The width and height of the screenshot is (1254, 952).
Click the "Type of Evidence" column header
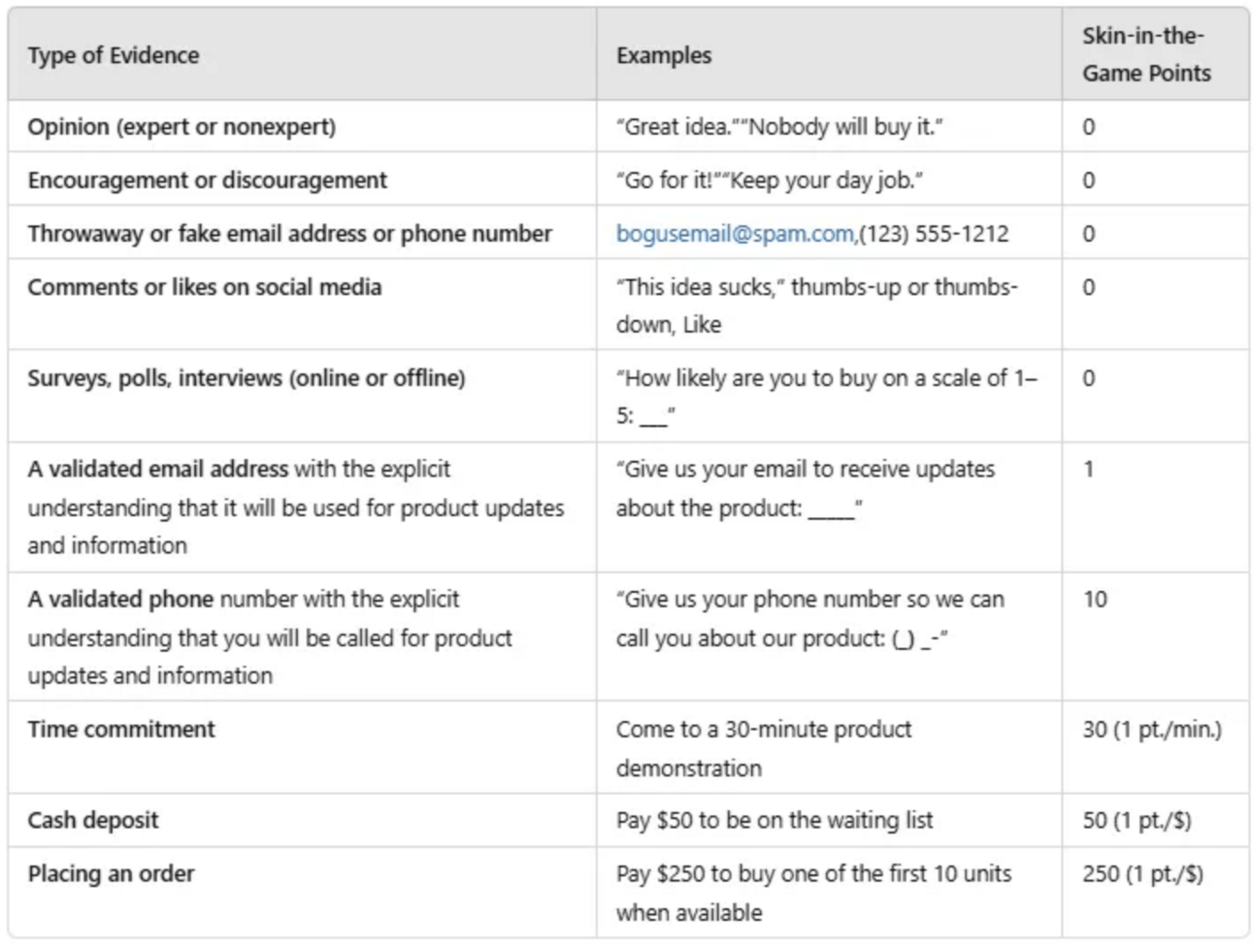click(x=114, y=55)
